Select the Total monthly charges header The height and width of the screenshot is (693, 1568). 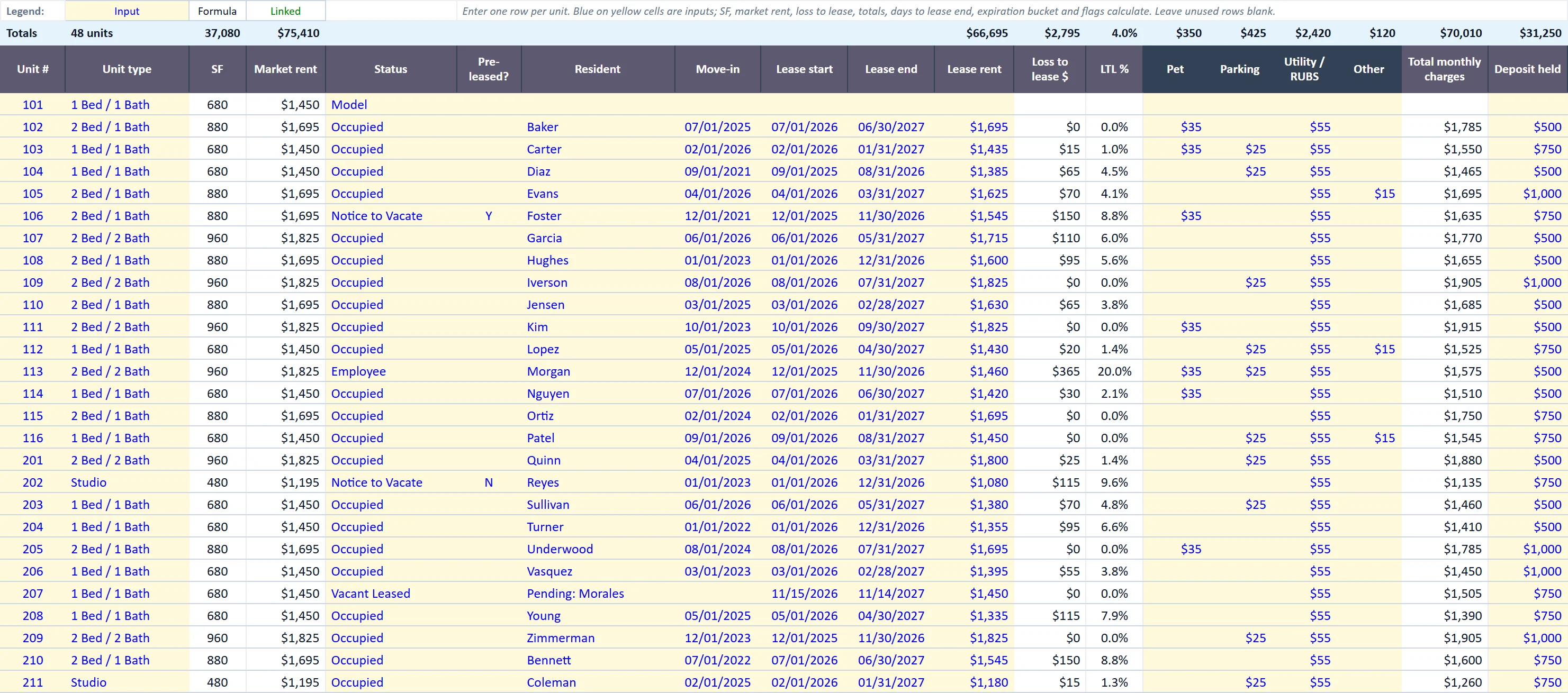click(x=1444, y=69)
